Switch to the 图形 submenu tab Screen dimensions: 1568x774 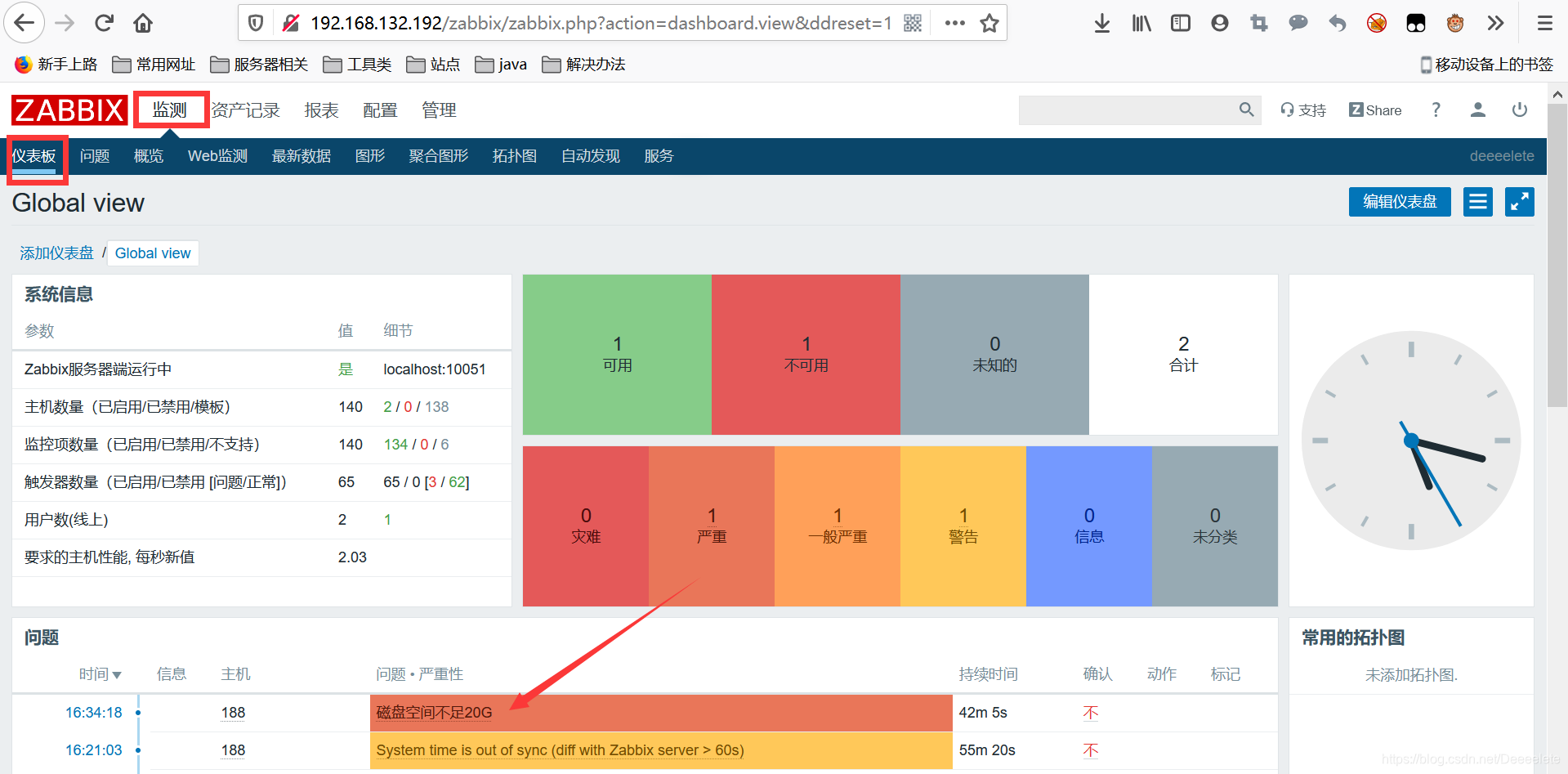(x=370, y=156)
